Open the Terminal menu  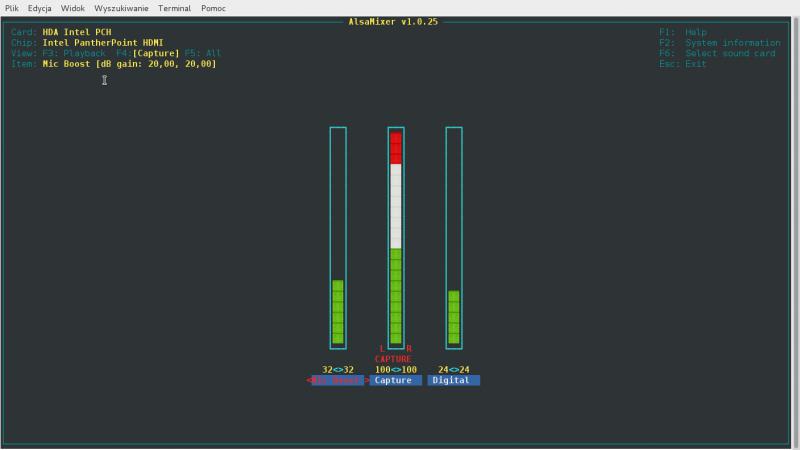[174, 7]
